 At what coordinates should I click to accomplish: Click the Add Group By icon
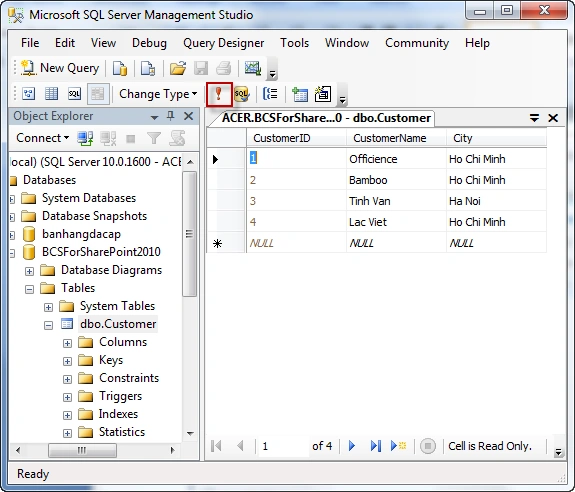click(270, 94)
